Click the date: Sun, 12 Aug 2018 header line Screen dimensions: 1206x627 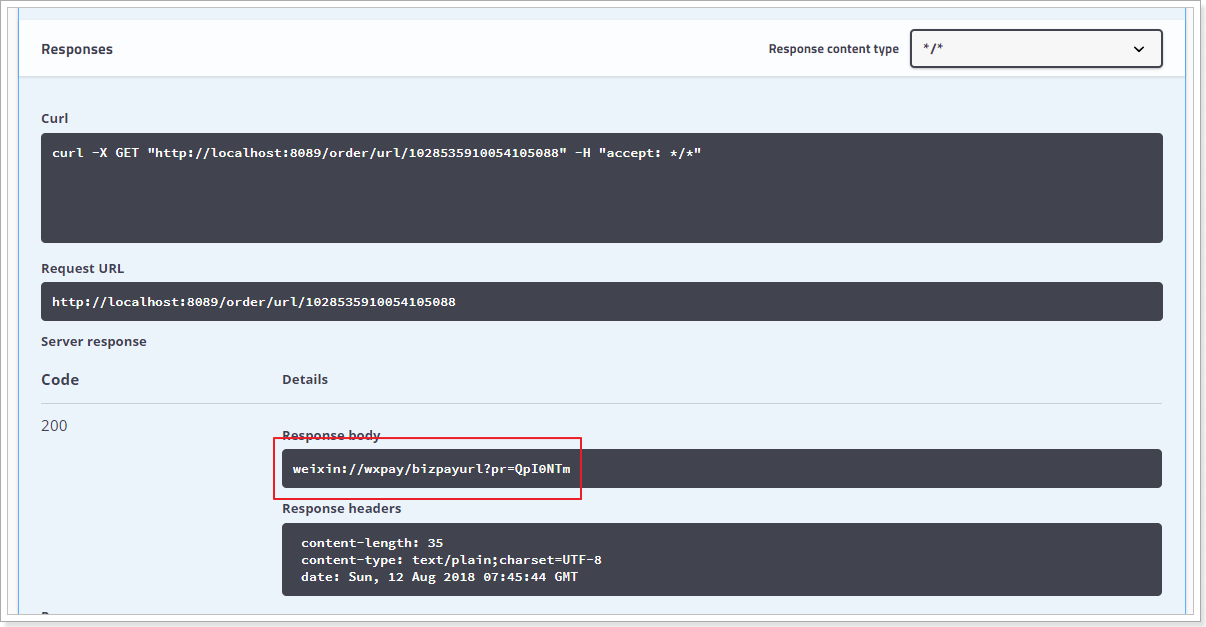pyautogui.click(x=439, y=577)
